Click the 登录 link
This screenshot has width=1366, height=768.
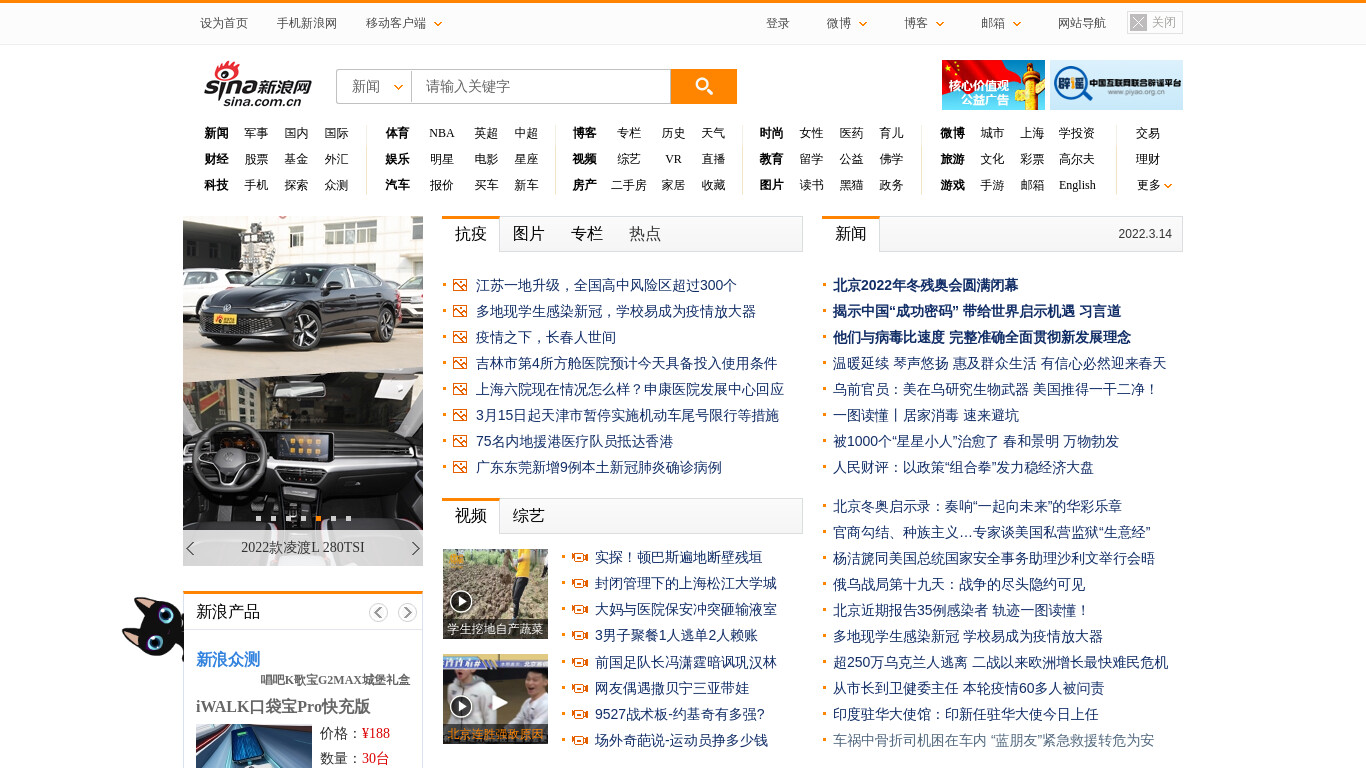(x=778, y=23)
